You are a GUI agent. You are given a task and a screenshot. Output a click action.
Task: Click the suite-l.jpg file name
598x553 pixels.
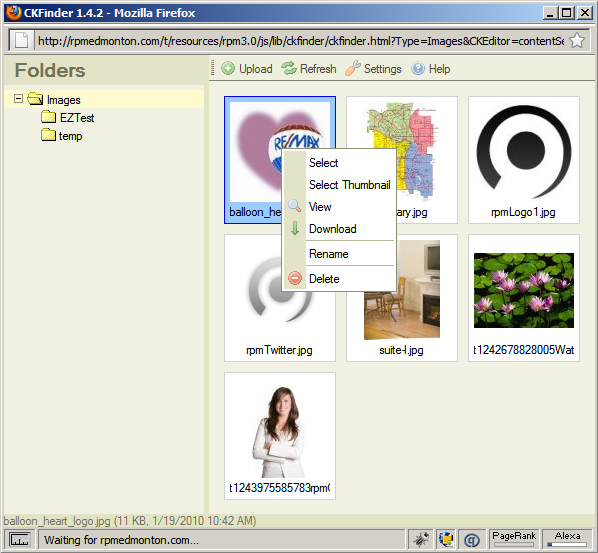tap(401, 350)
